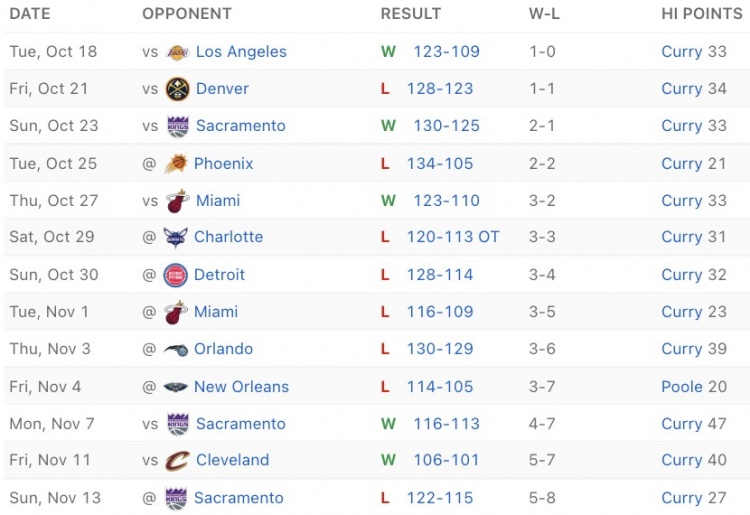Click the Orlando Magic logo

pos(176,350)
